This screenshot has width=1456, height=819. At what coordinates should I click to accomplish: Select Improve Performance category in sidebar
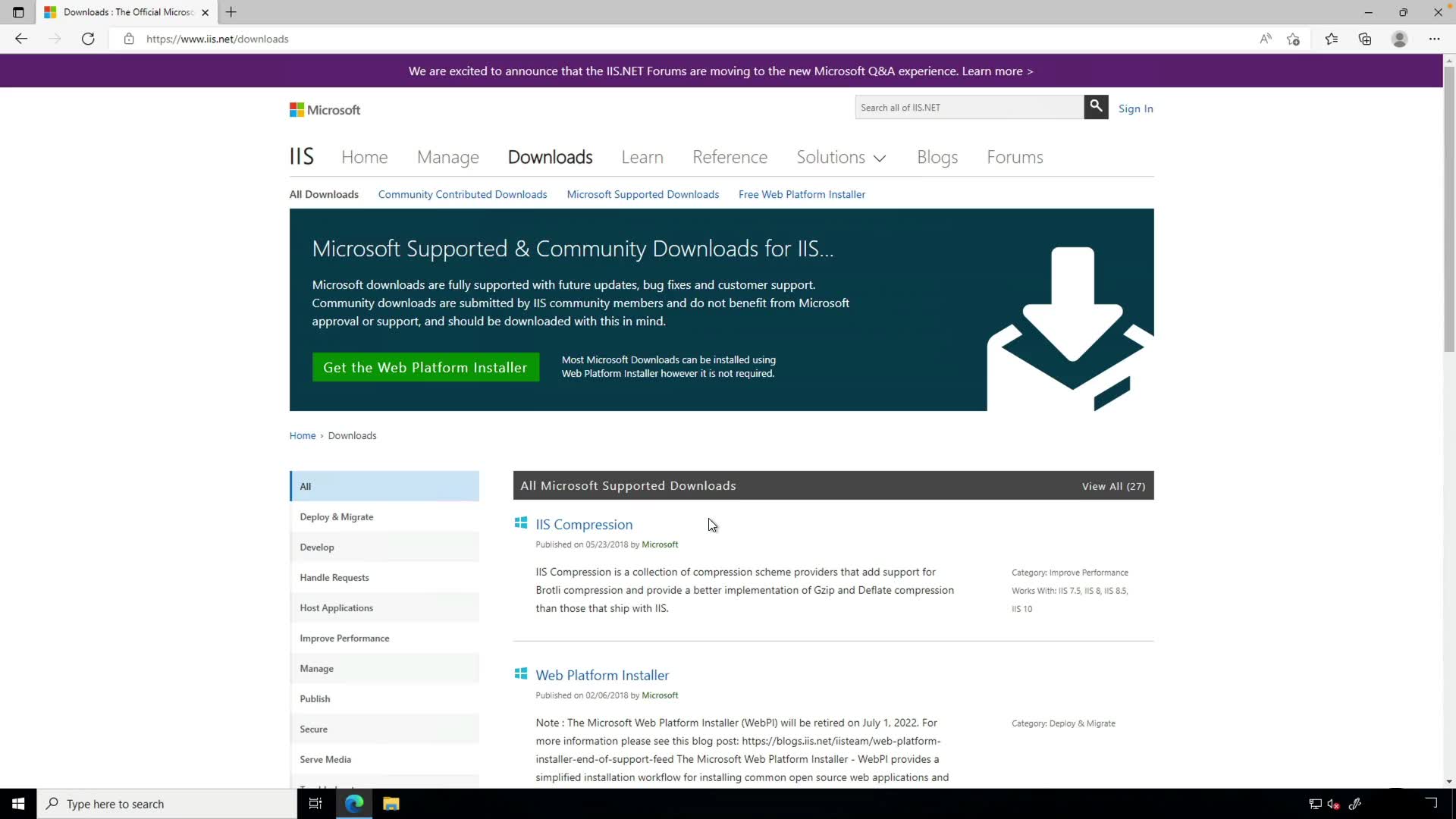[x=344, y=638]
